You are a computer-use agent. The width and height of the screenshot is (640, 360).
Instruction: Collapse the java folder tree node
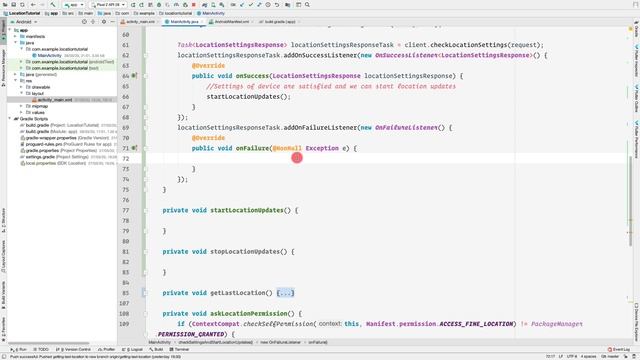point(16,42)
